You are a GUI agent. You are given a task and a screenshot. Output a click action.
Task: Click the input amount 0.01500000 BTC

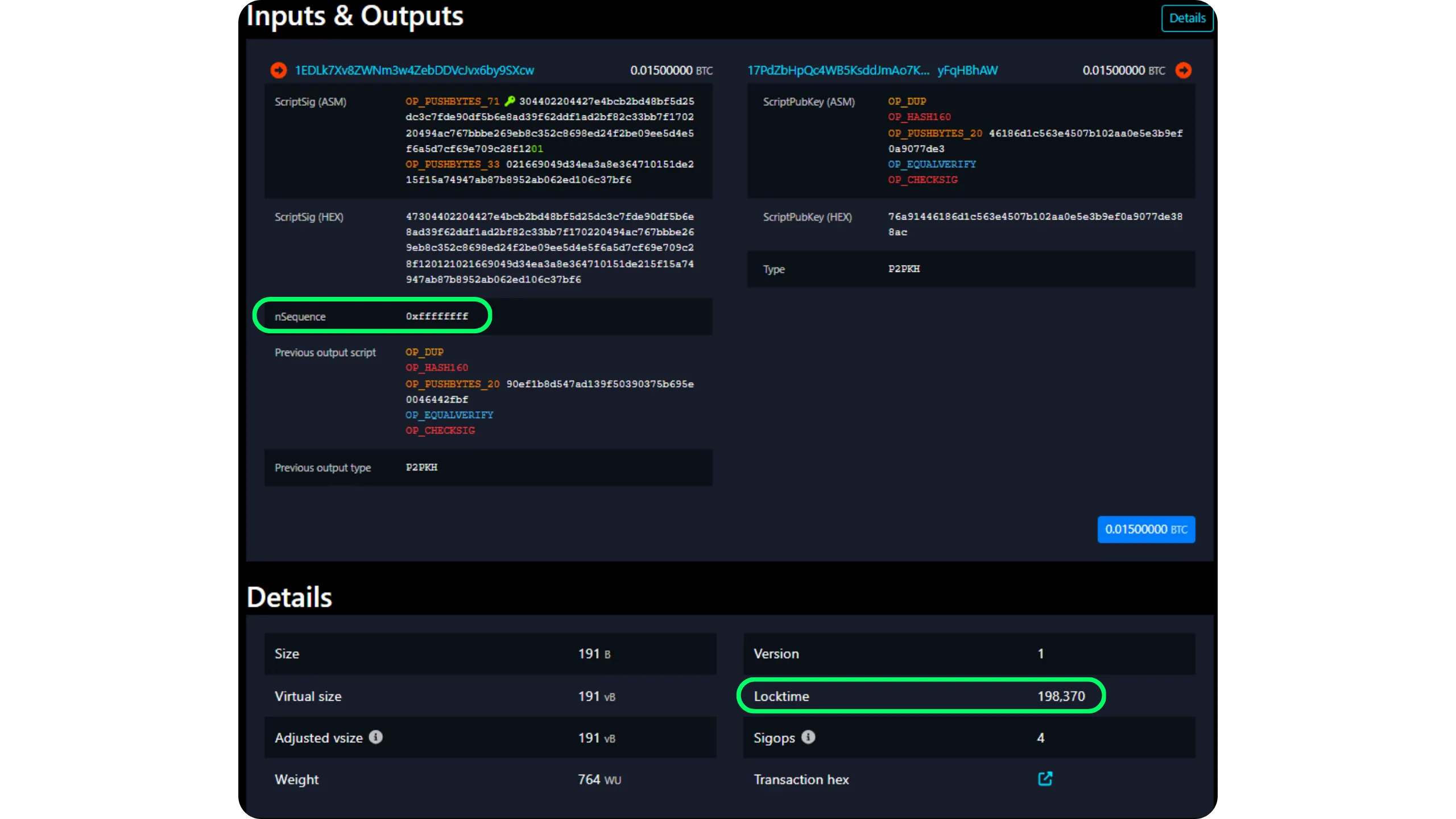click(x=671, y=71)
